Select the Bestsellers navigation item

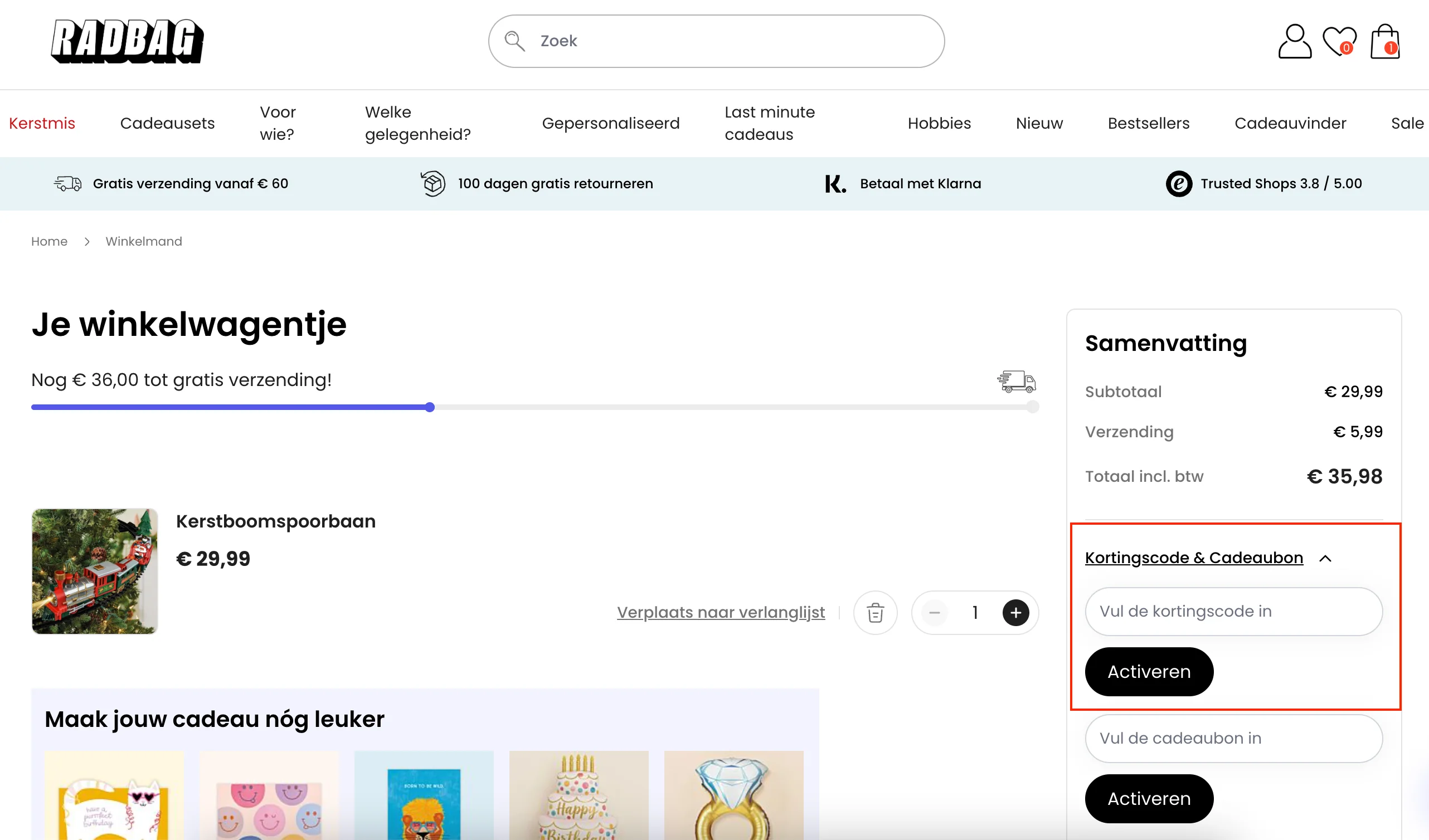click(x=1148, y=123)
